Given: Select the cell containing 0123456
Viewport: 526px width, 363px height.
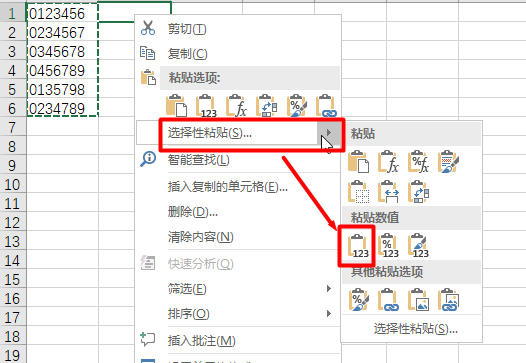Looking at the screenshot, I should pos(62,13).
